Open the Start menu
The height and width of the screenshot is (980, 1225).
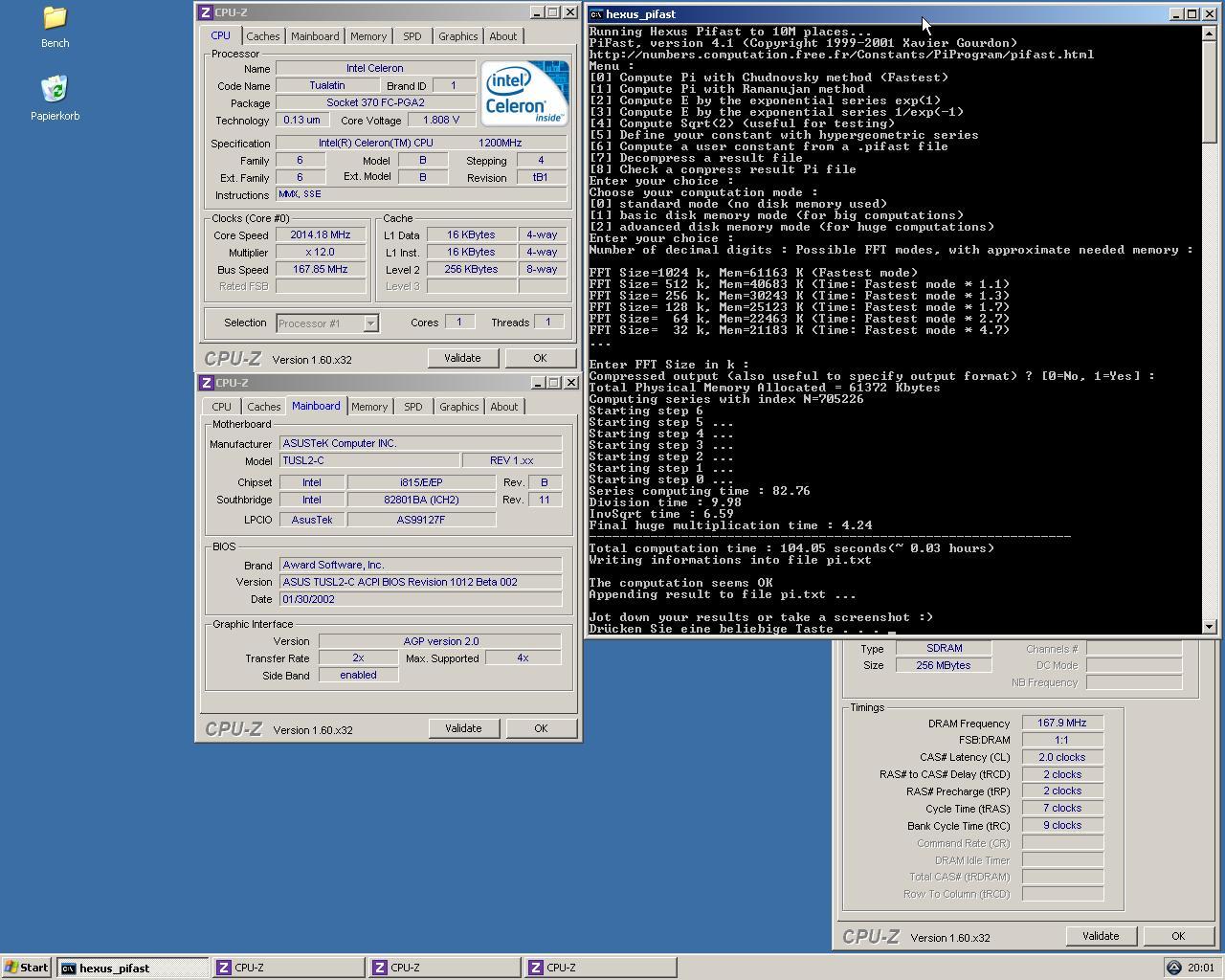click(26, 968)
